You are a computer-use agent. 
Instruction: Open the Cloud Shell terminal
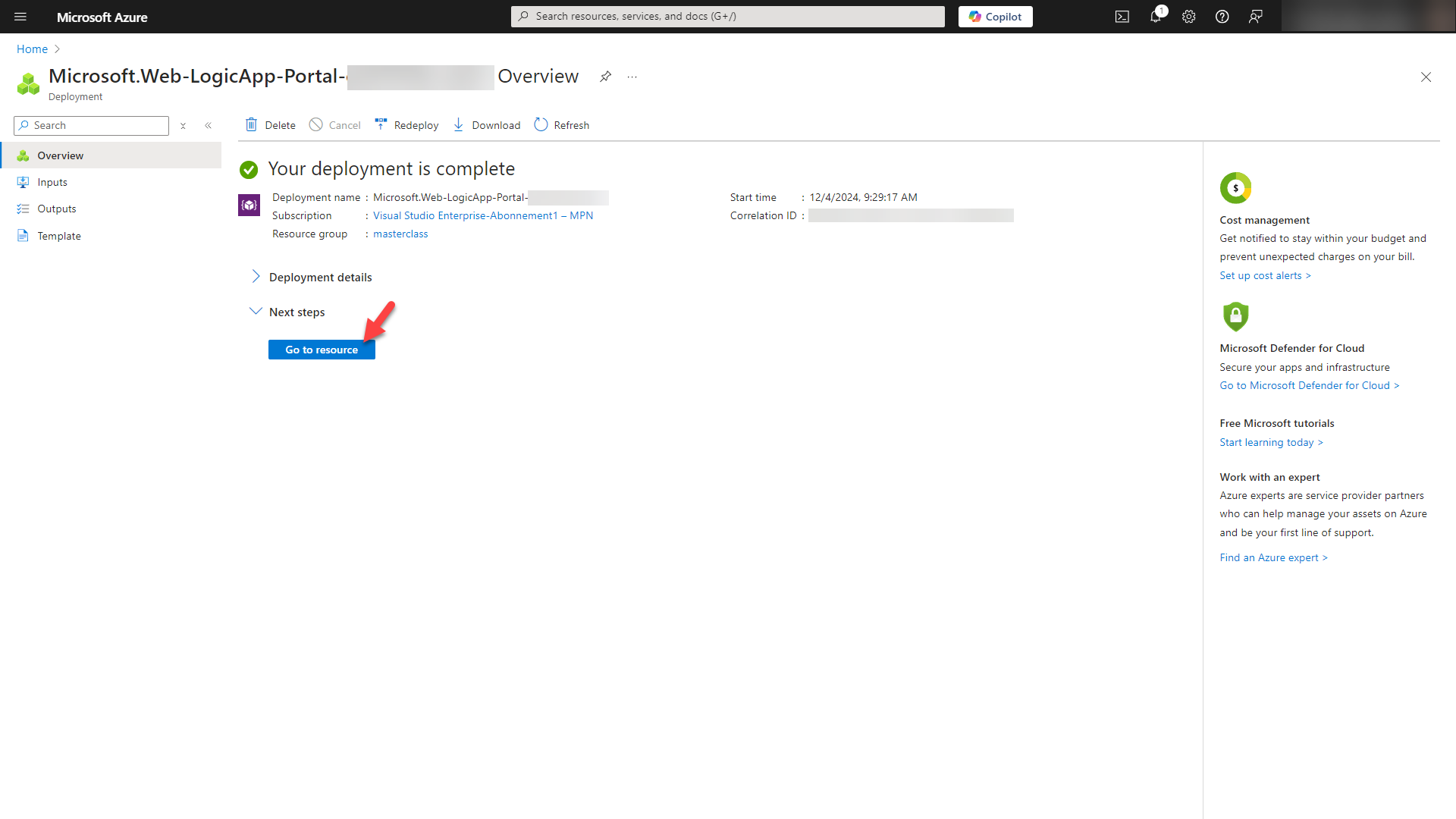pos(1122,16)
